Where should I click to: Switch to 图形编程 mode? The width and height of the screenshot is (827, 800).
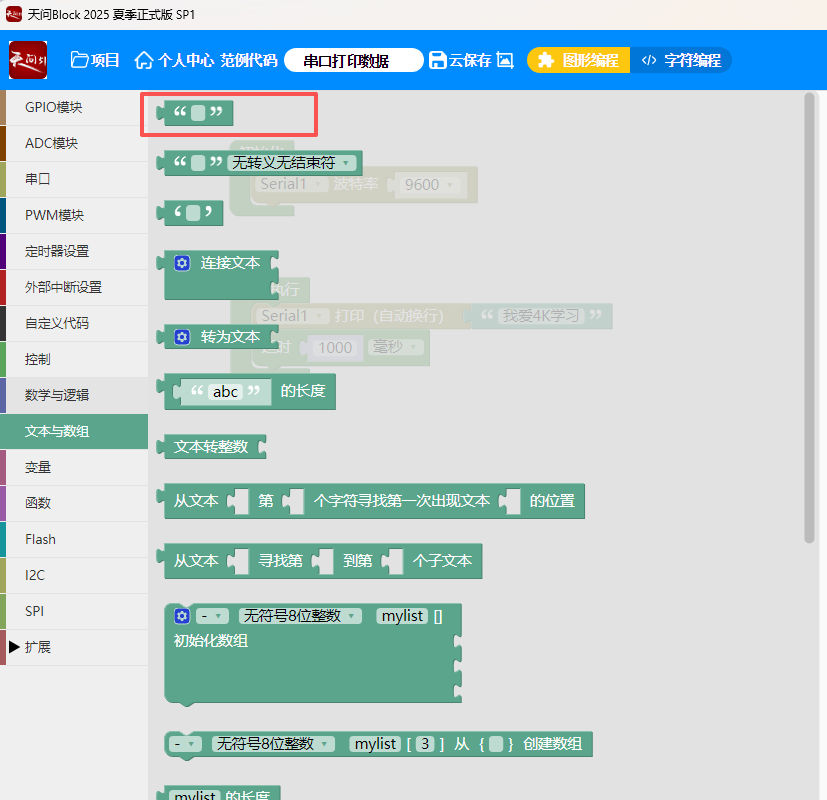(x=579, y=60)
